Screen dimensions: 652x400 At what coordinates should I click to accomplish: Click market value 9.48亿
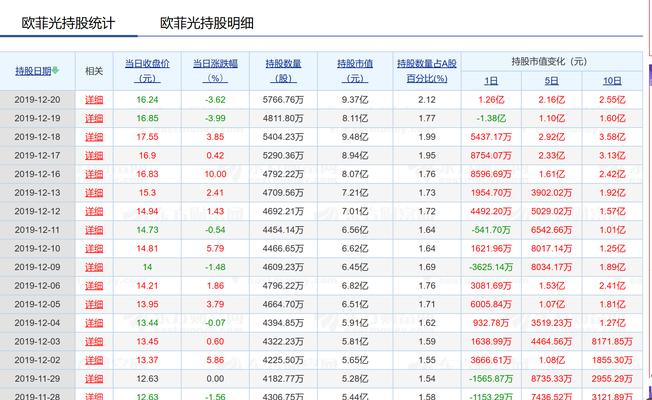(x=355, y=137)
